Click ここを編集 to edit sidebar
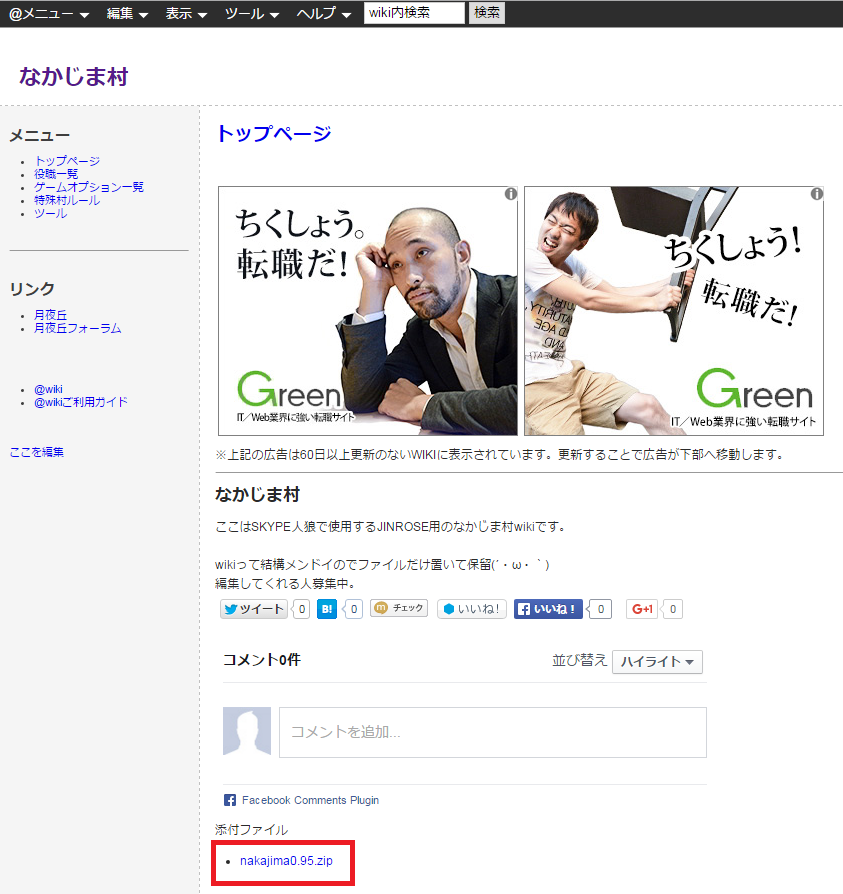Image resolution: width=843 pixels, height=894 pixels. [36, 452]
